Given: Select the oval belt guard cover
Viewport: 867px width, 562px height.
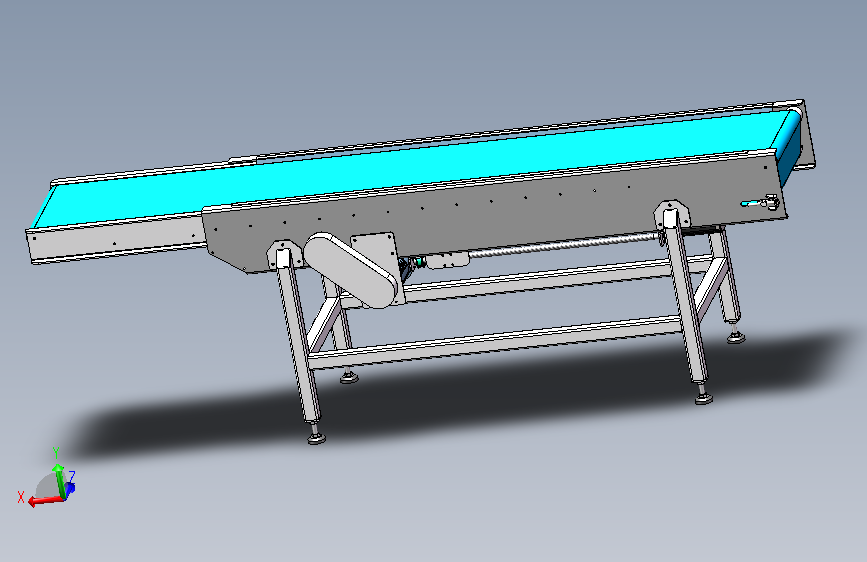Looking at the screenshot, I should pos(351,269).
